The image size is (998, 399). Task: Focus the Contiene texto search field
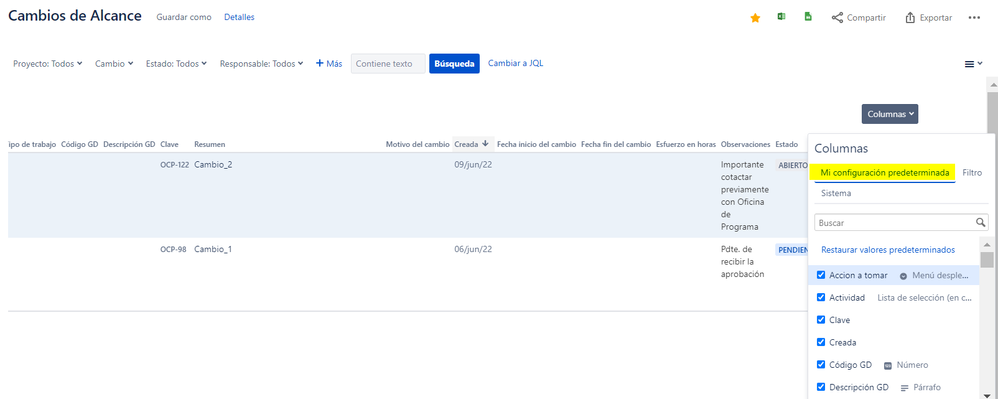tap(388, 64)
